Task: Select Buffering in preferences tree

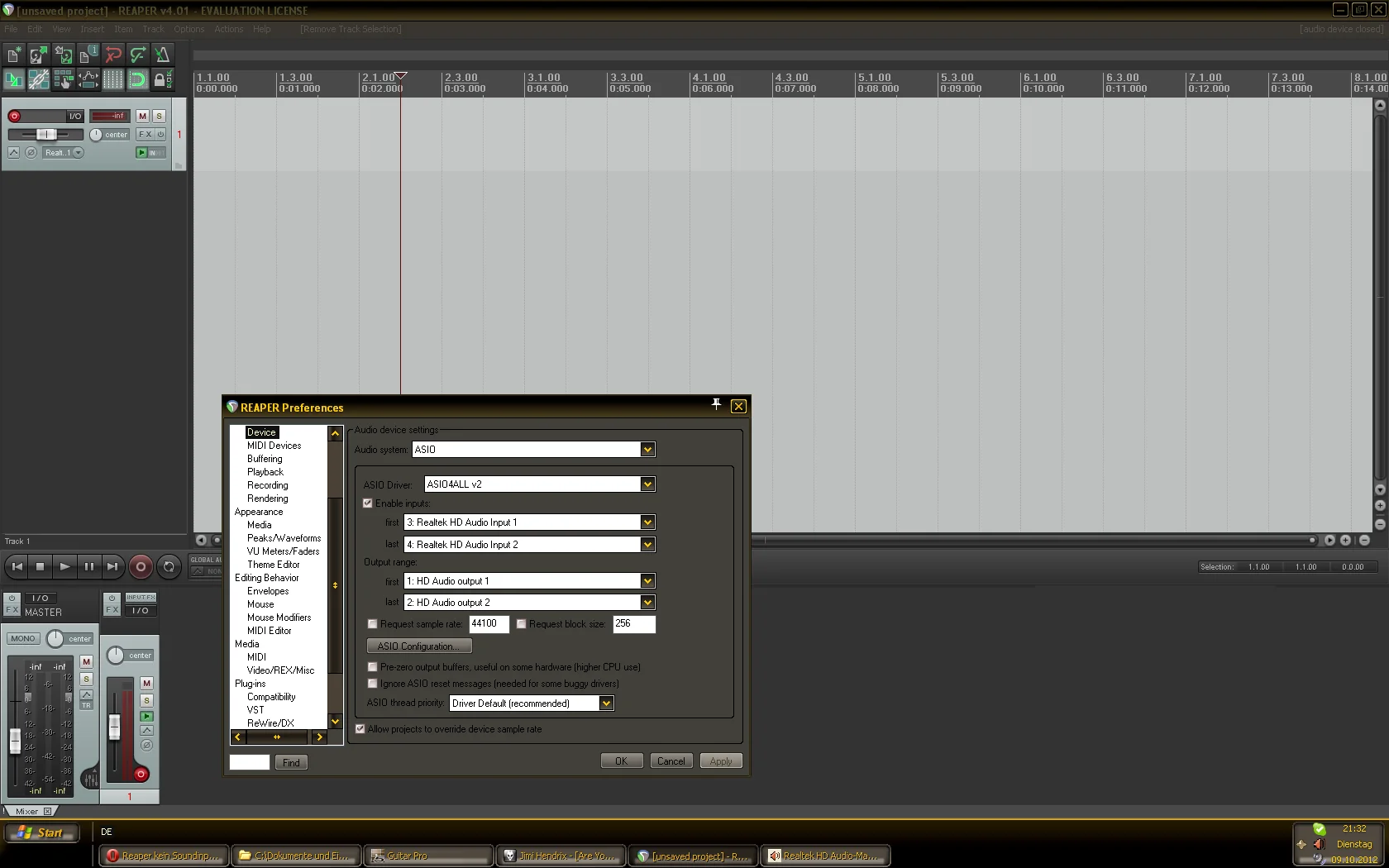Action: [x=265, y=459]
